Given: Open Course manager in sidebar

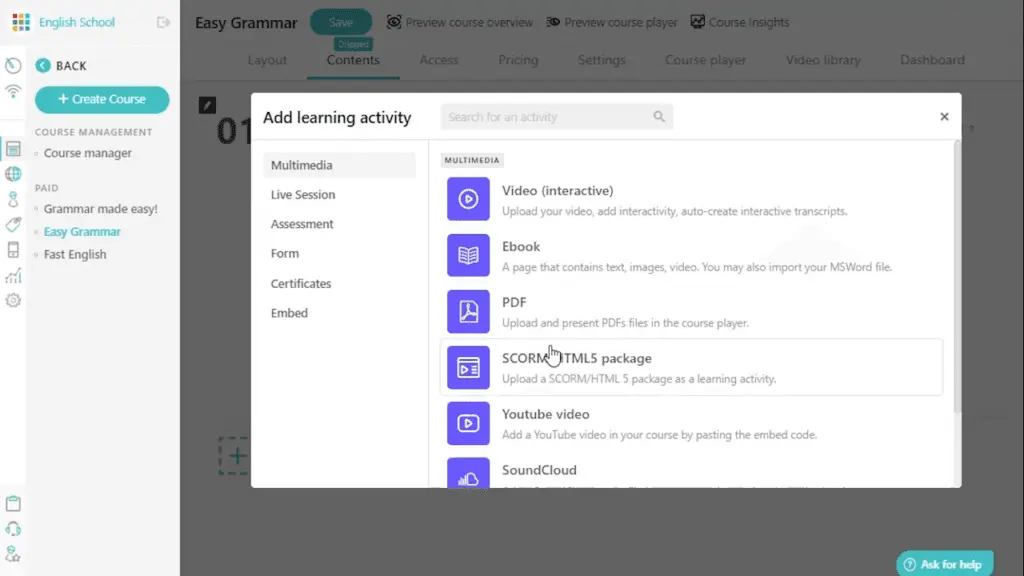Looking at the screenshot, I should (88, 153).
